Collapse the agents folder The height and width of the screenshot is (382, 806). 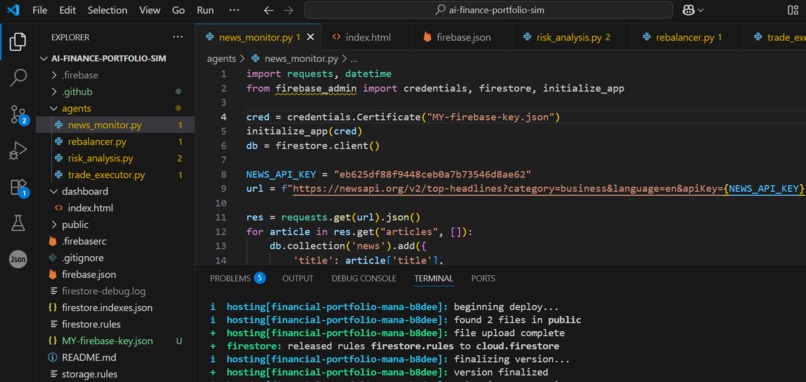point(76,108)
